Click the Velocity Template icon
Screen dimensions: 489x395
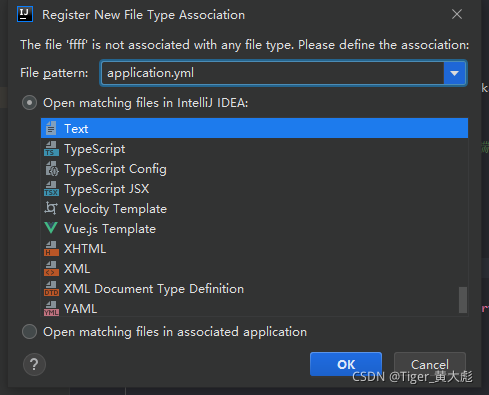click(x=51, y=208)
